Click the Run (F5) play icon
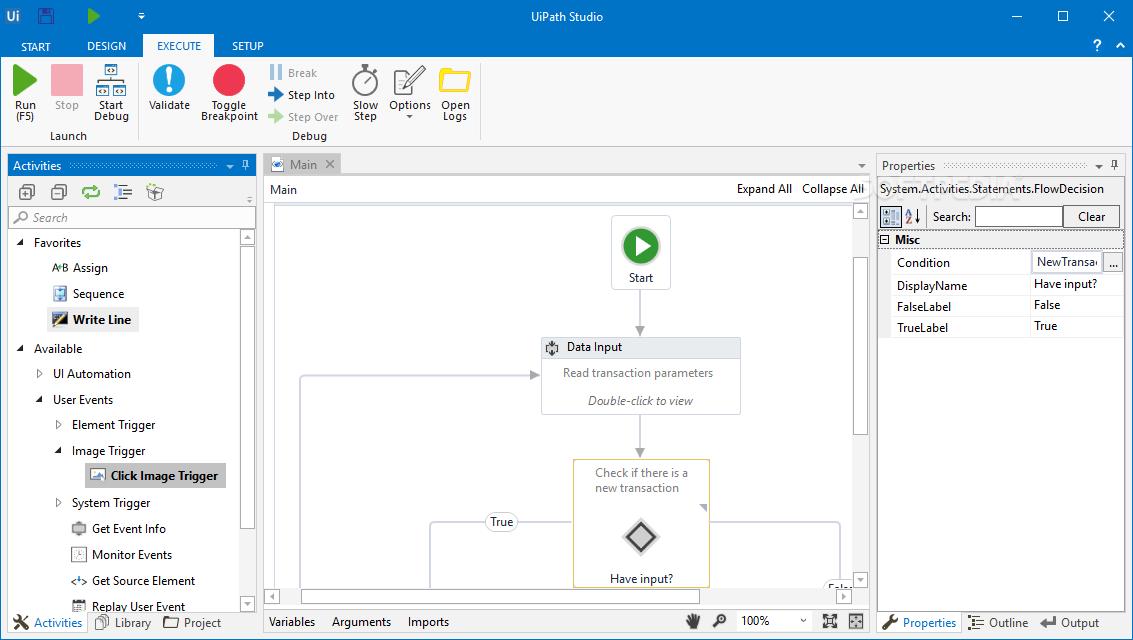1133x640 pixels. (25, 81)
